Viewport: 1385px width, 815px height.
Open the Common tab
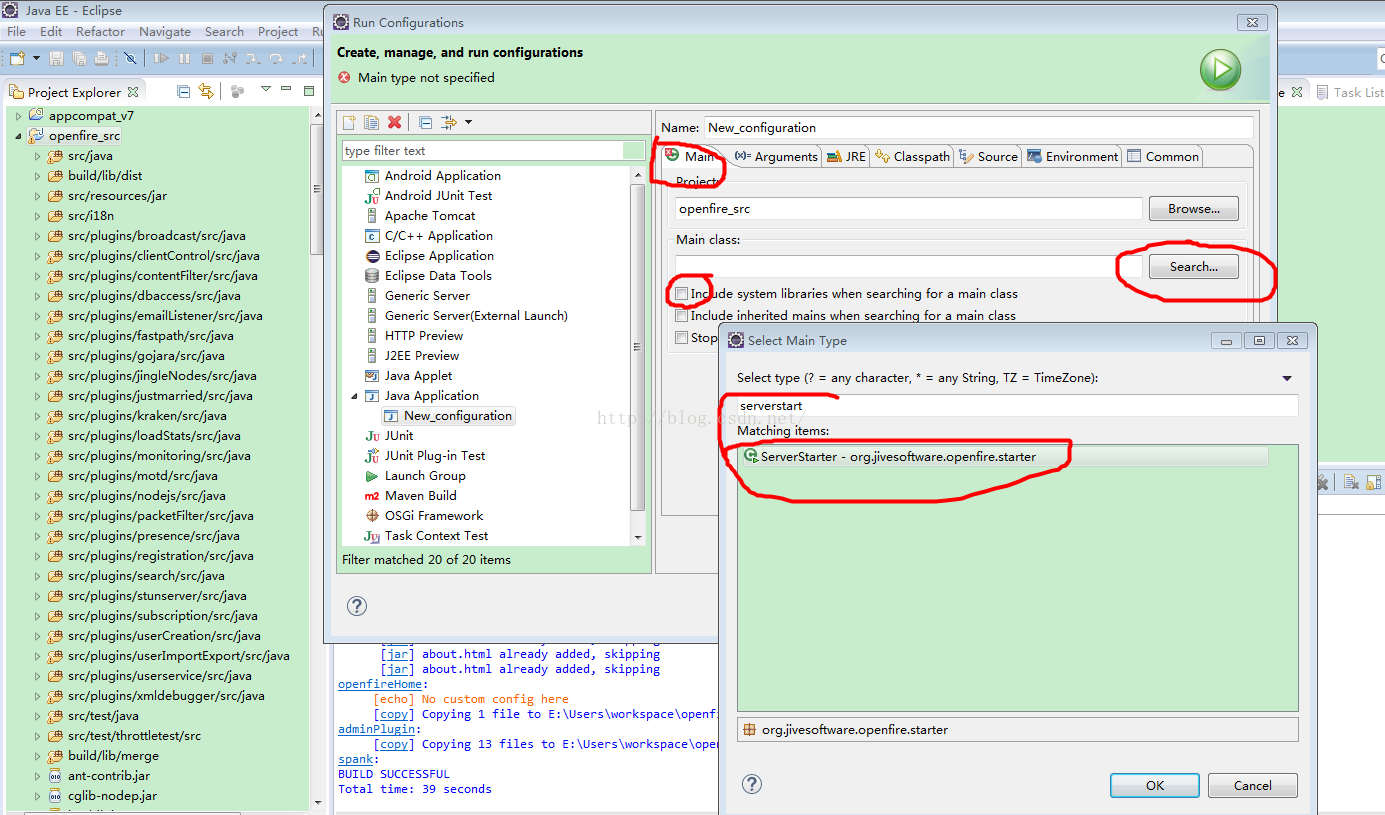click(1162, 156)
